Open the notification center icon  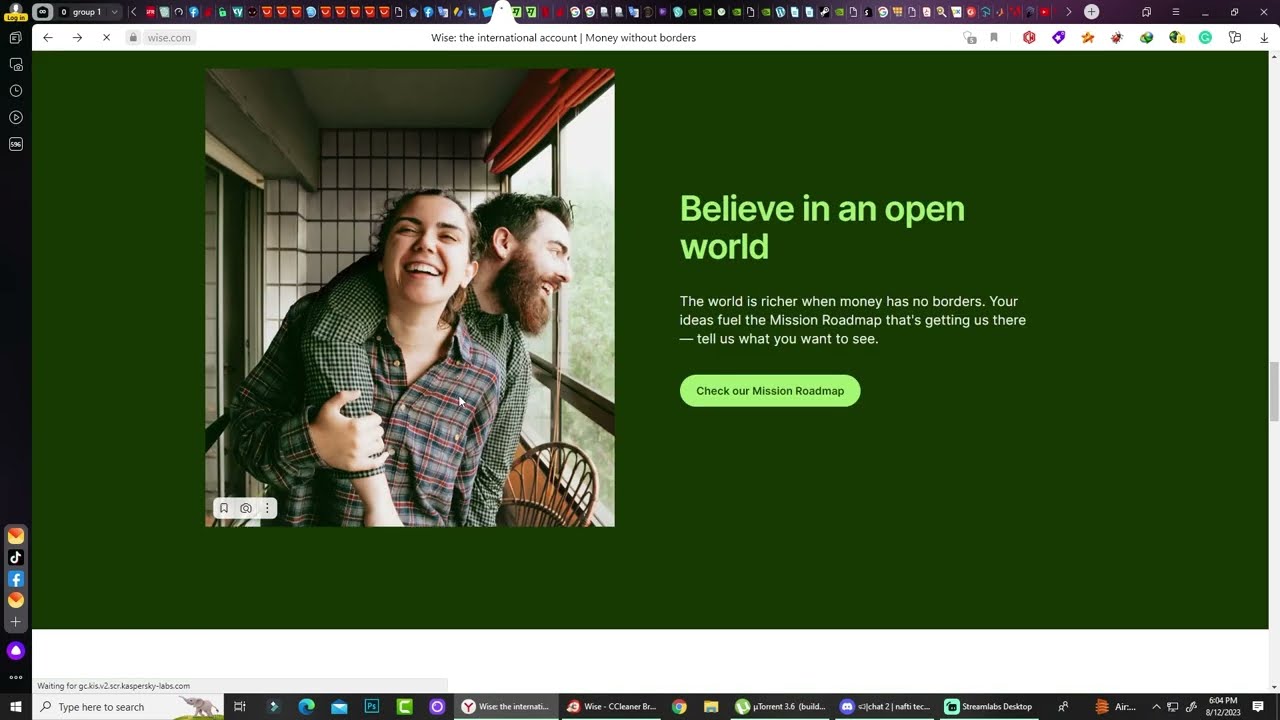pyautogui.click(x=1258, y=707)
